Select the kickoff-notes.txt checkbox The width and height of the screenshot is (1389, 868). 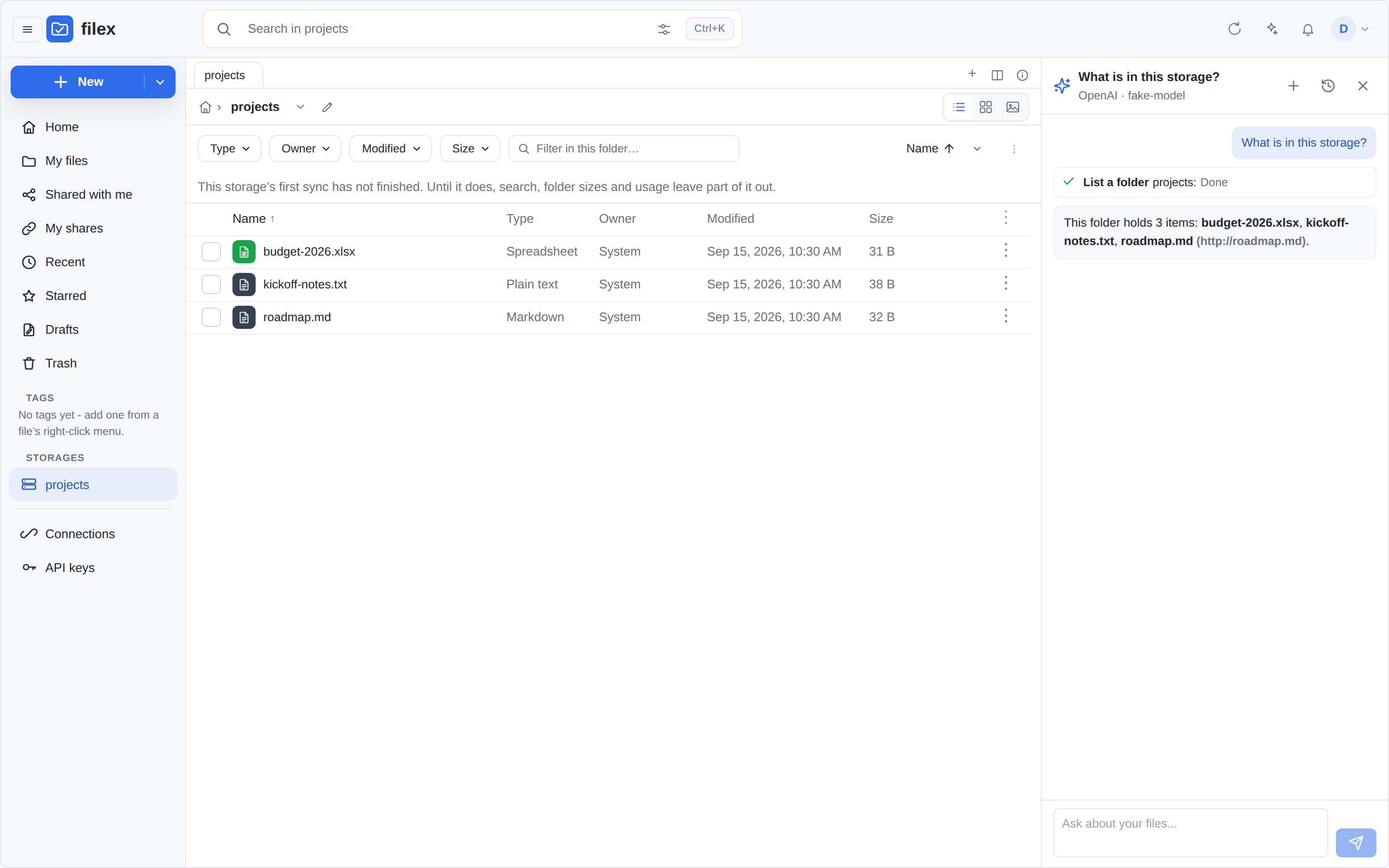pyautogui.click(x=211, y=284)
